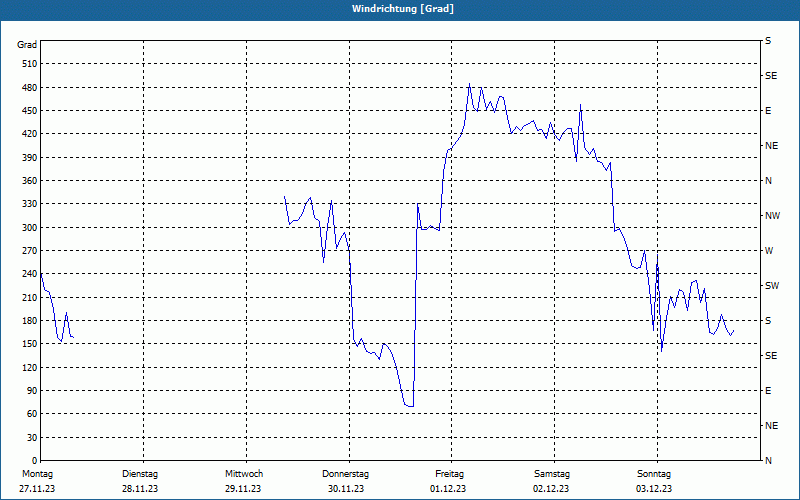Select the date '30.11.23'

coord(346,489)
